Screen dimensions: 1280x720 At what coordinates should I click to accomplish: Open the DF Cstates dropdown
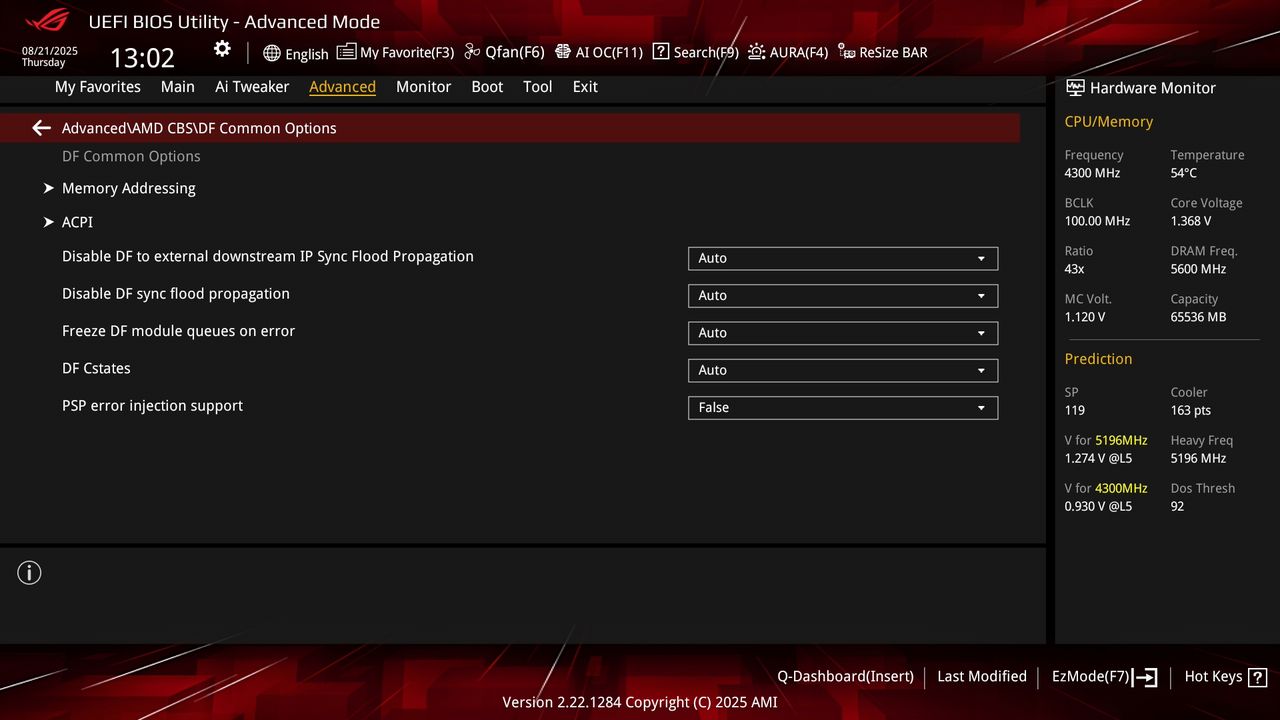click(842, 370)
